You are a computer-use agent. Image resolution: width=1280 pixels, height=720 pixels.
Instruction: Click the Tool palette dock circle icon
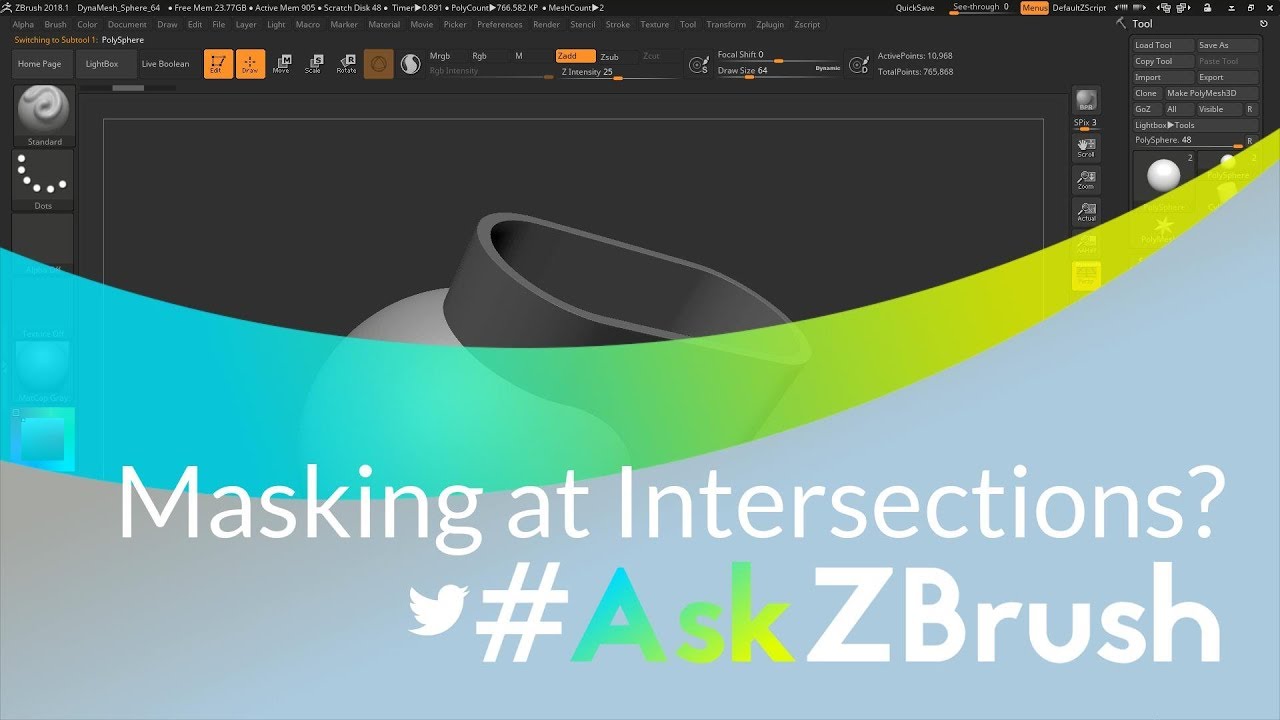[1265, 23]
